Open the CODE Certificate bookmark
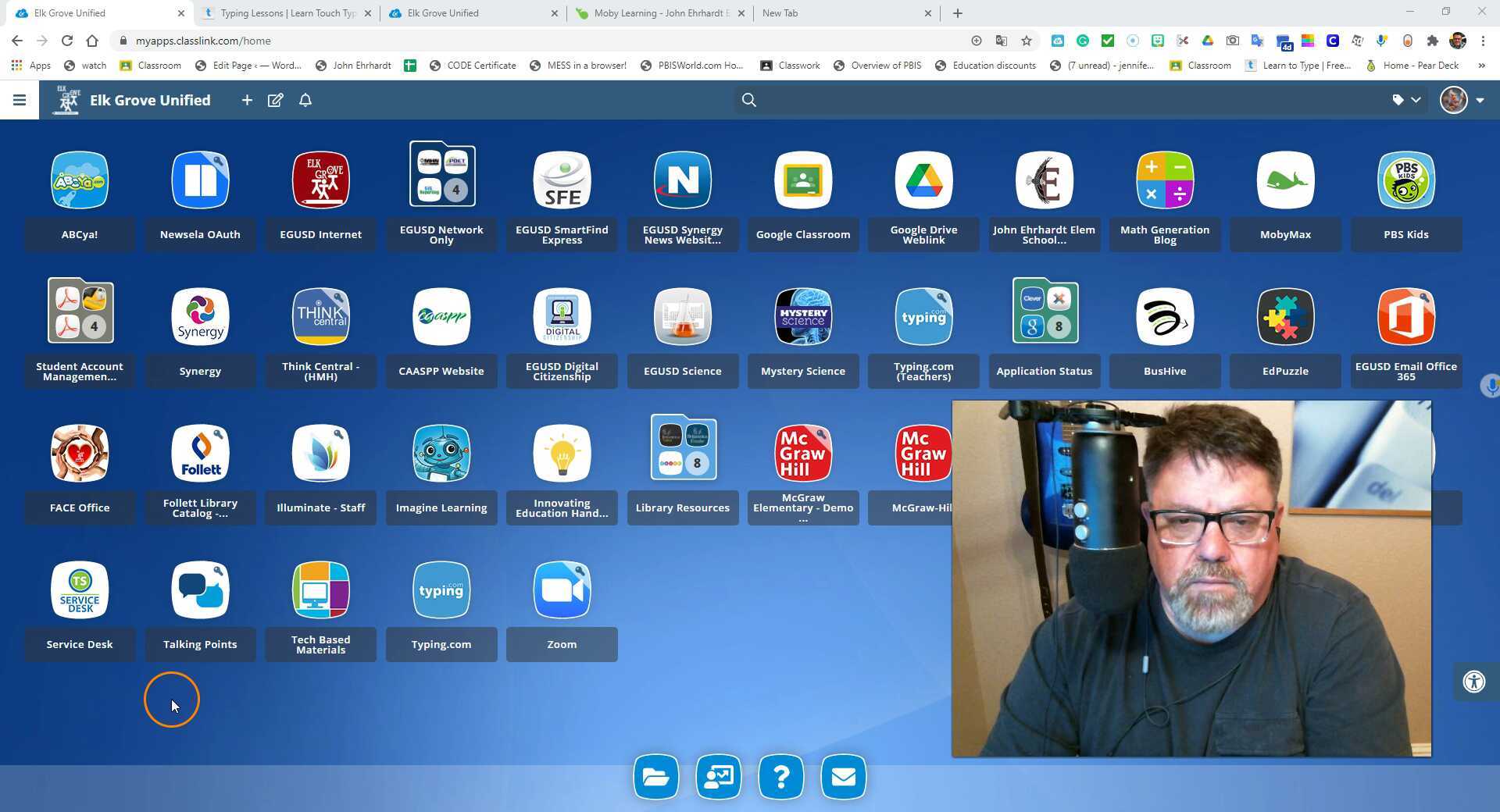Image resolution: width=1500 pixels, height=812 pixels. click(473, 66)
